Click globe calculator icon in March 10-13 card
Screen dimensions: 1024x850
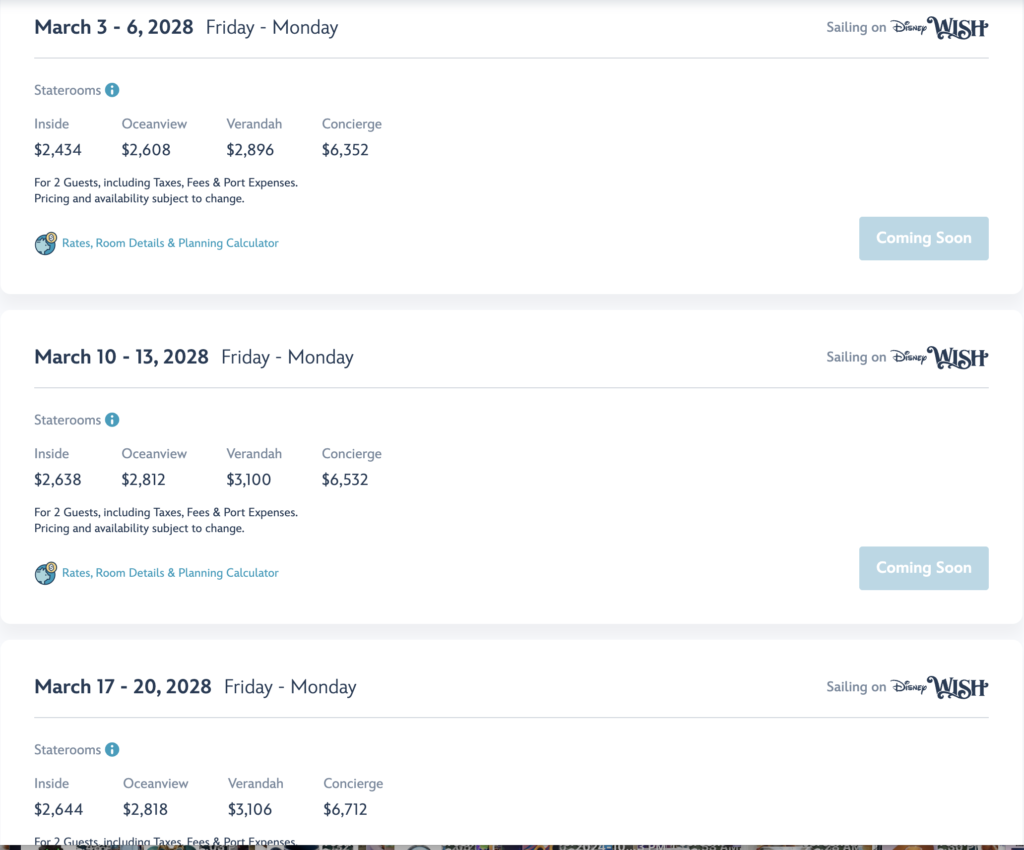46,573
